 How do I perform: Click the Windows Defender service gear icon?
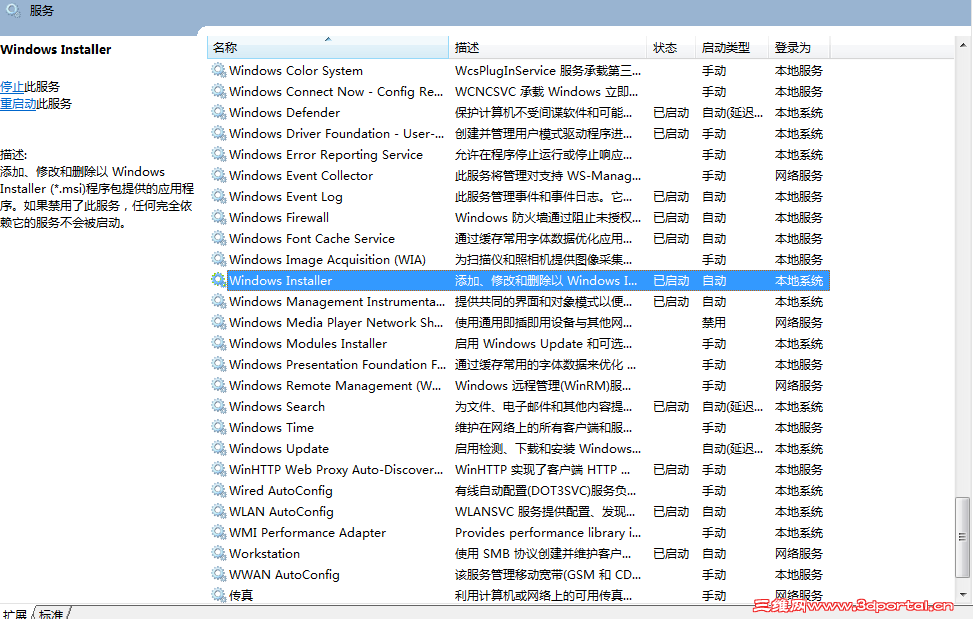tap(218, 112)
